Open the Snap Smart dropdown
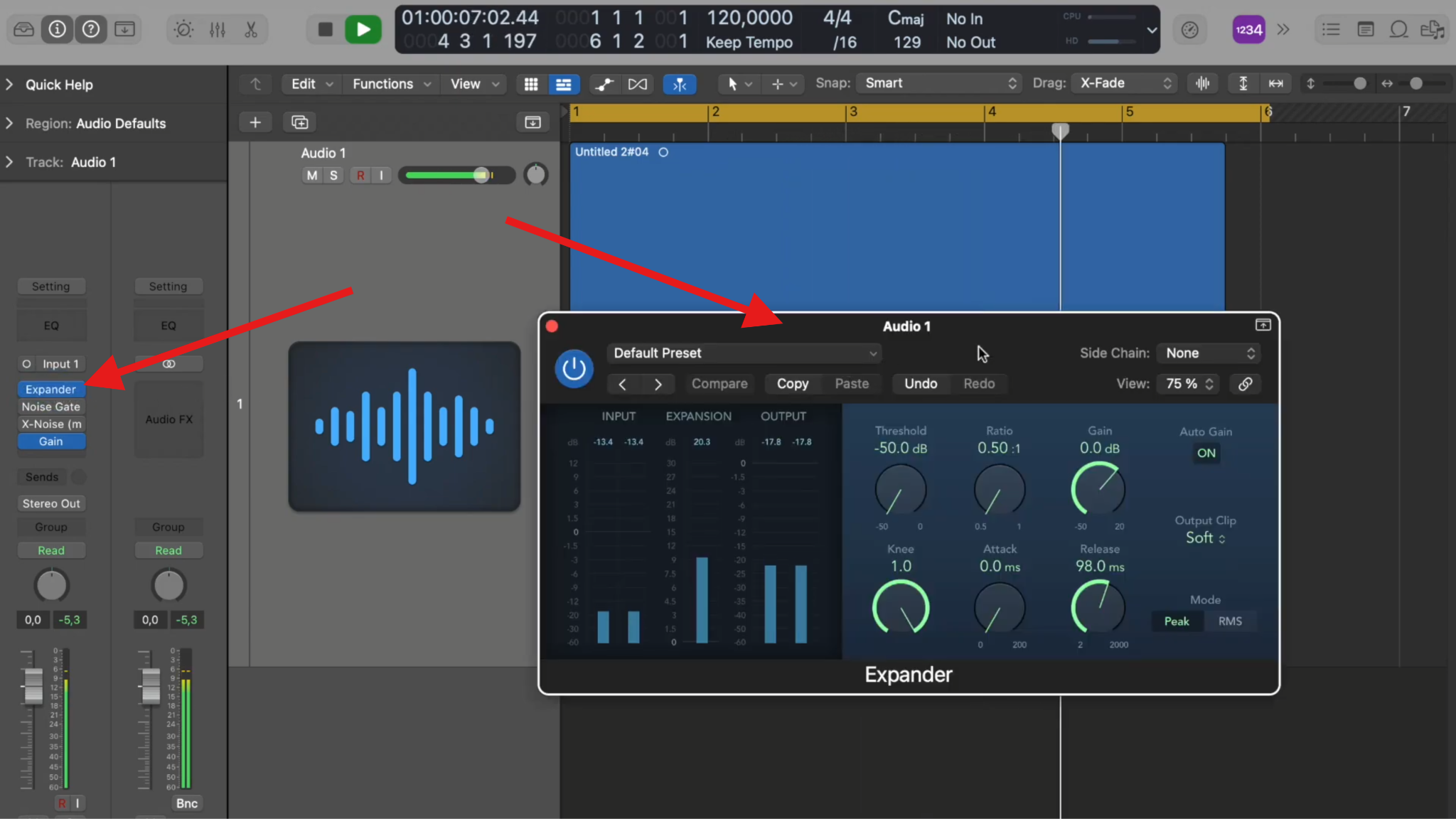Screen dimensions: 1456x819 938,83
